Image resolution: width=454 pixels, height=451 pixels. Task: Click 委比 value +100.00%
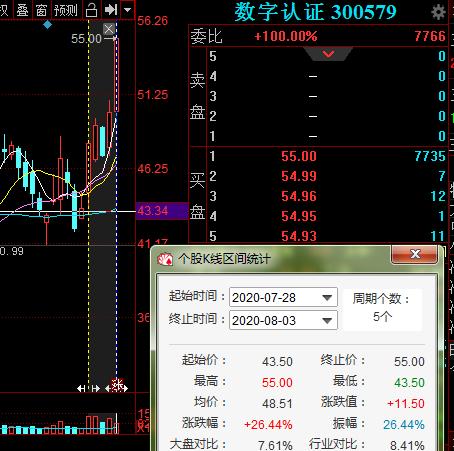(286, 36)
